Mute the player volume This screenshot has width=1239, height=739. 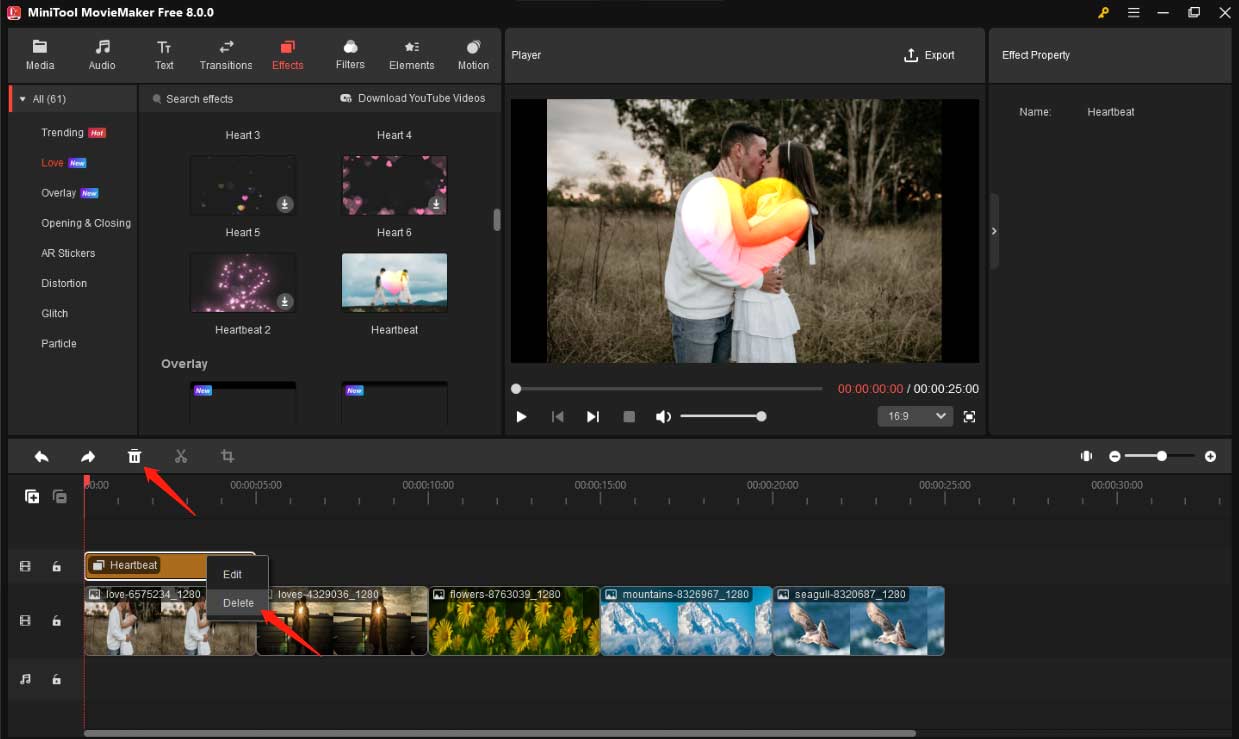663,417
